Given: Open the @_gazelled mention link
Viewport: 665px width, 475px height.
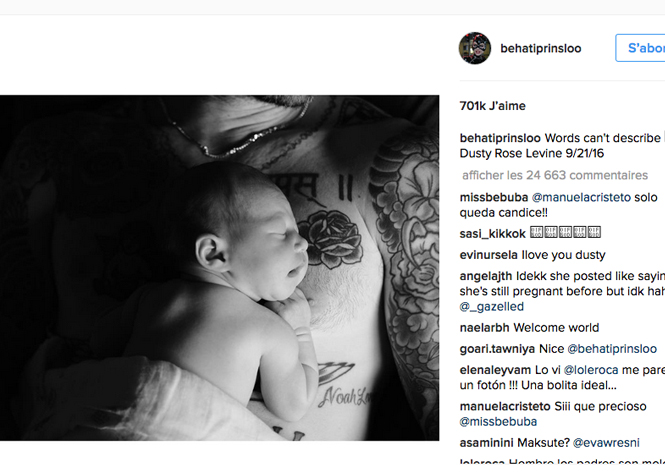Looking at the screenshot, I should pyautogui.click(x=492, y=307).
